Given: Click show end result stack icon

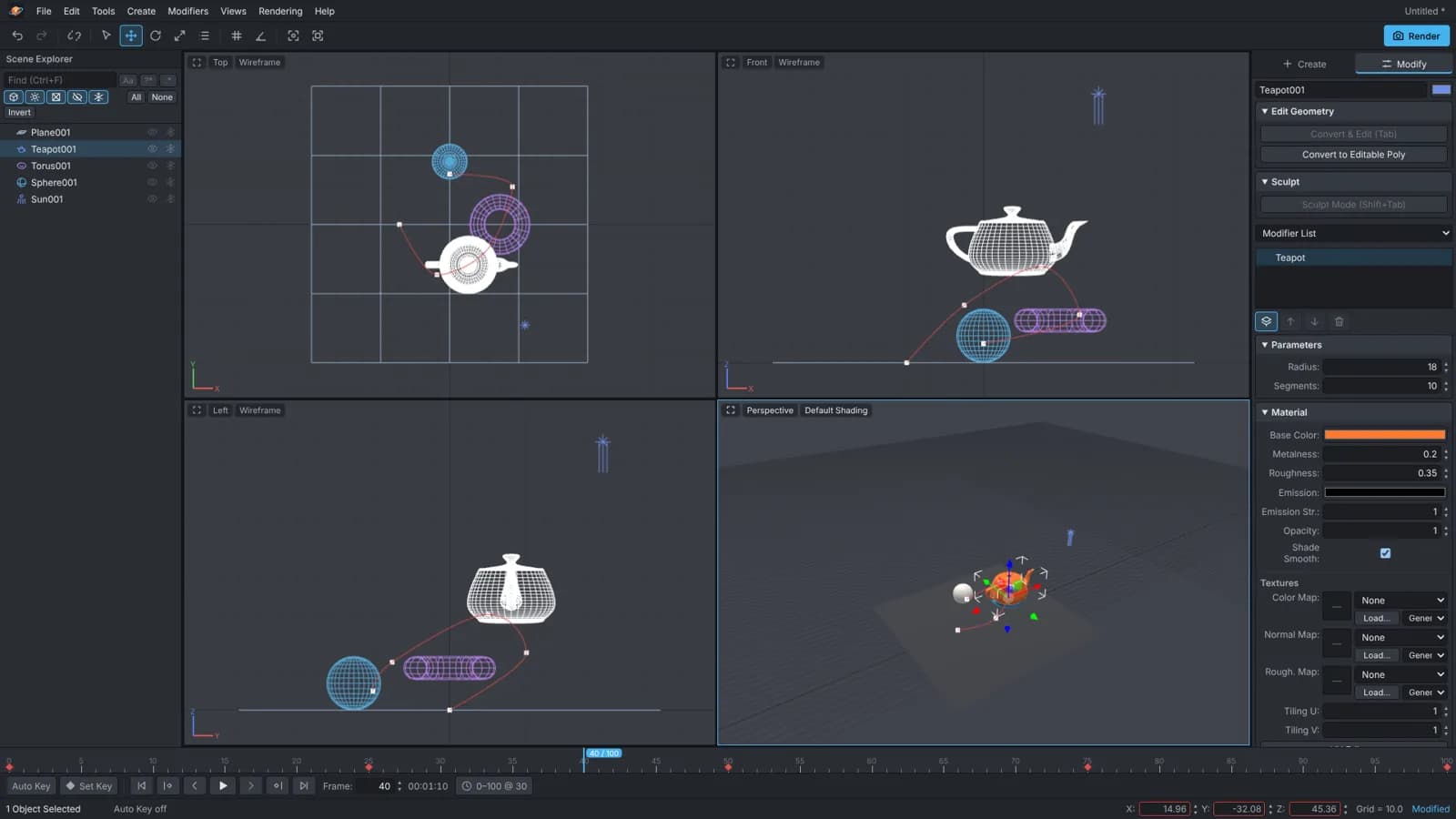Looking at the screenshot, I should 1266,321.
